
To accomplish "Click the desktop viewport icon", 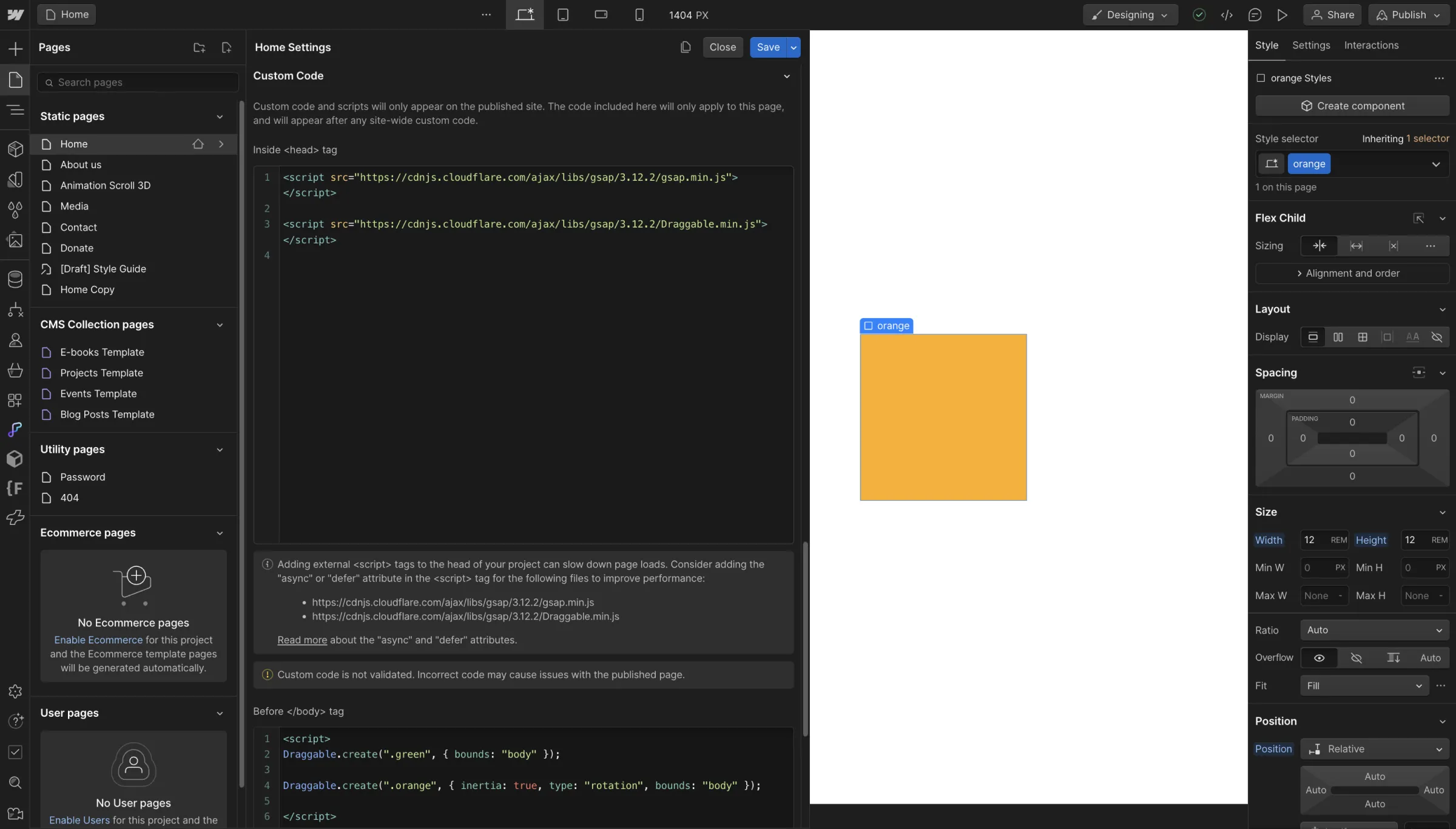I will tap(525, 14).
